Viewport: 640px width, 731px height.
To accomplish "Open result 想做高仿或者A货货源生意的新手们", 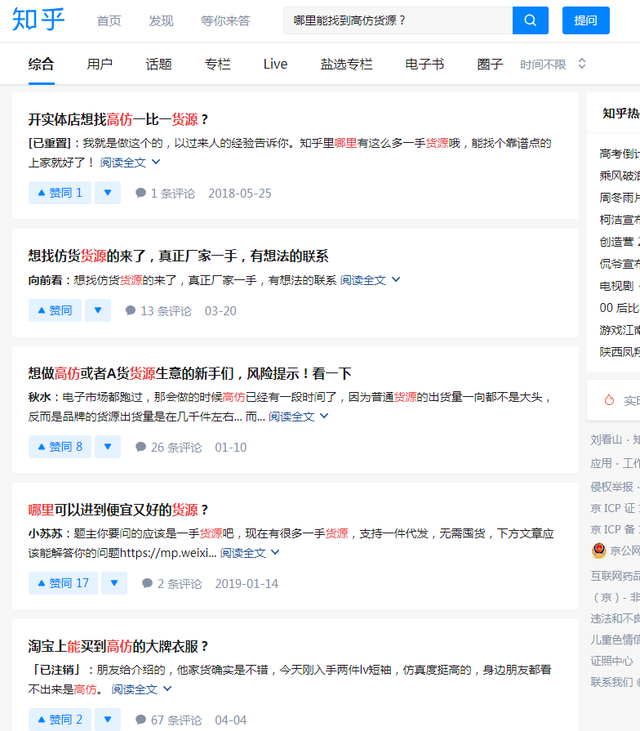I will (190, 374).
